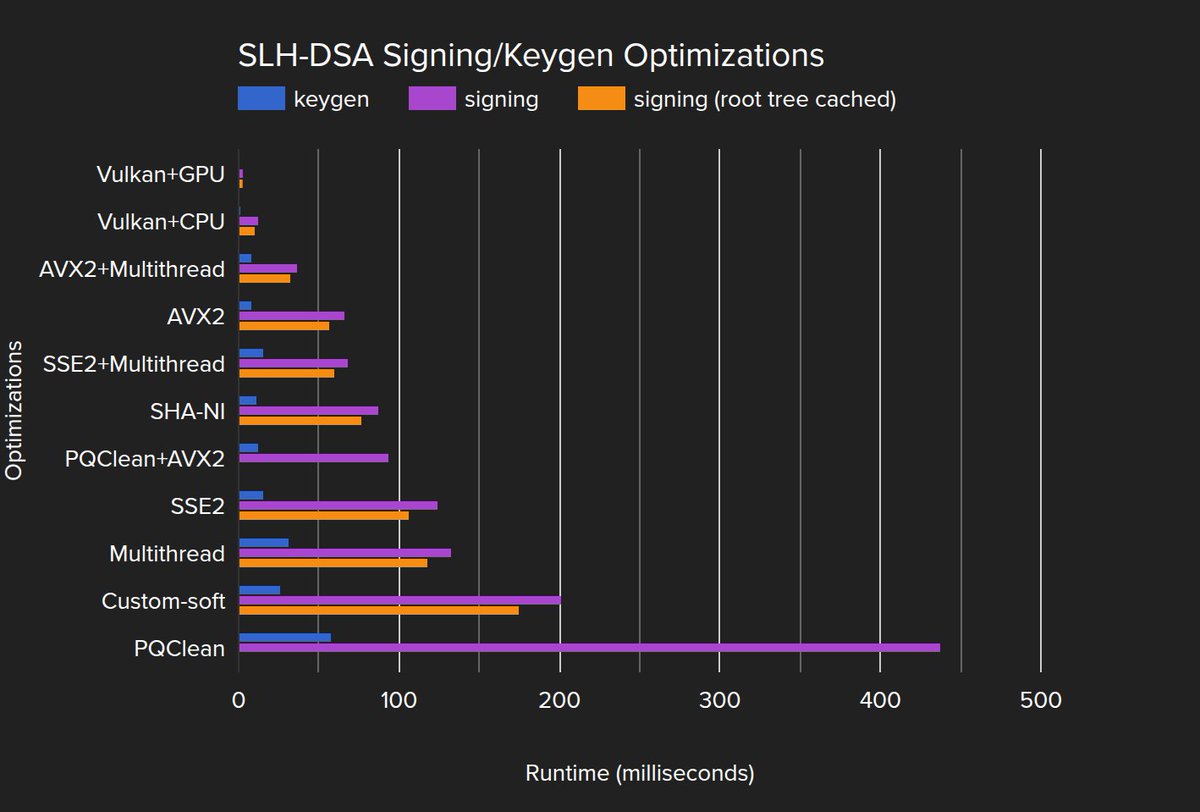Click the SHA-NI keygen bar
The width and height of the screenshot is (1200, 812).
[x=248, y=401]
